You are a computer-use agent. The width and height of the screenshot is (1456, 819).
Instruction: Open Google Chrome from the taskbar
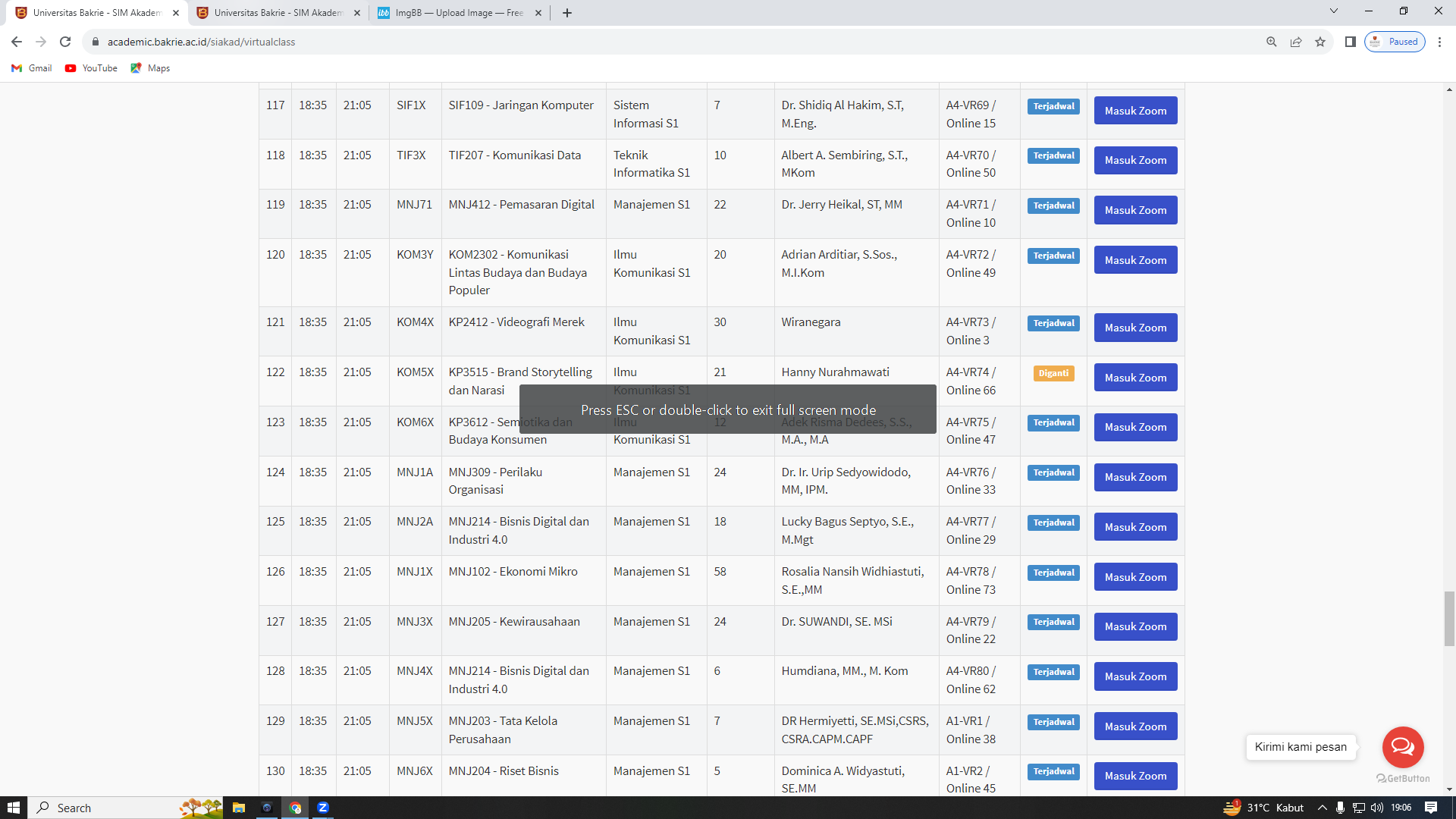[x=295, y=808]
